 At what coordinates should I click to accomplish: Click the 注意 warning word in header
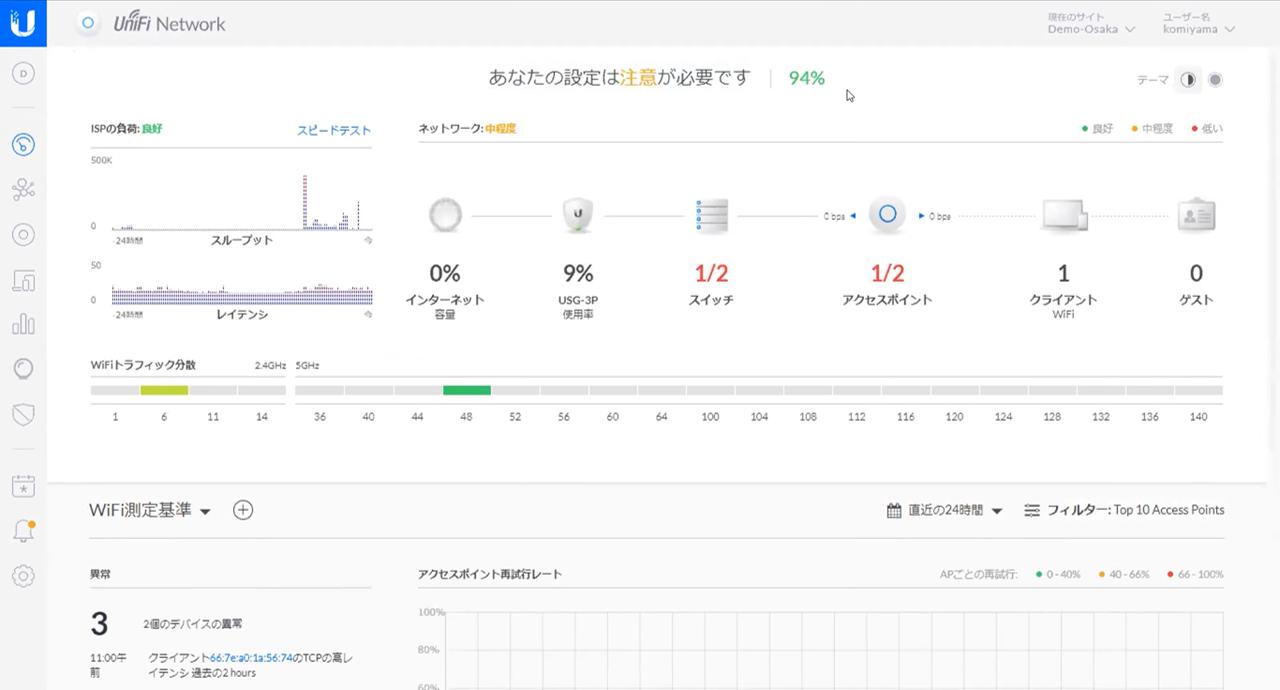[x=638, y=78]
